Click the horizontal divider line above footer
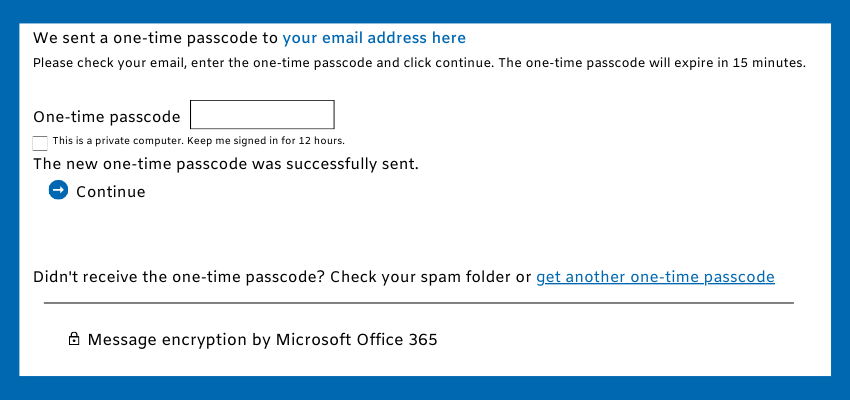850x400 pixels. tap(418, 303)
